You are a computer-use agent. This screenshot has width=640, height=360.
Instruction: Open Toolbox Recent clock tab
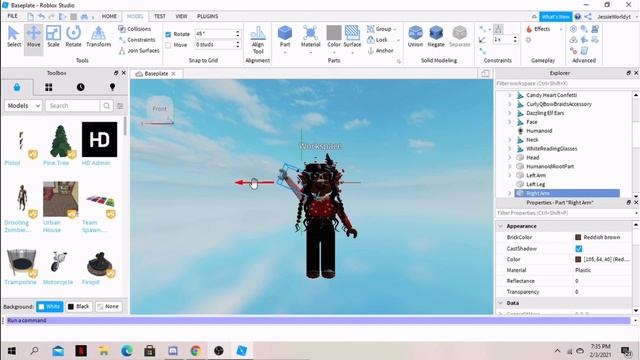click(x=80, y=87)
